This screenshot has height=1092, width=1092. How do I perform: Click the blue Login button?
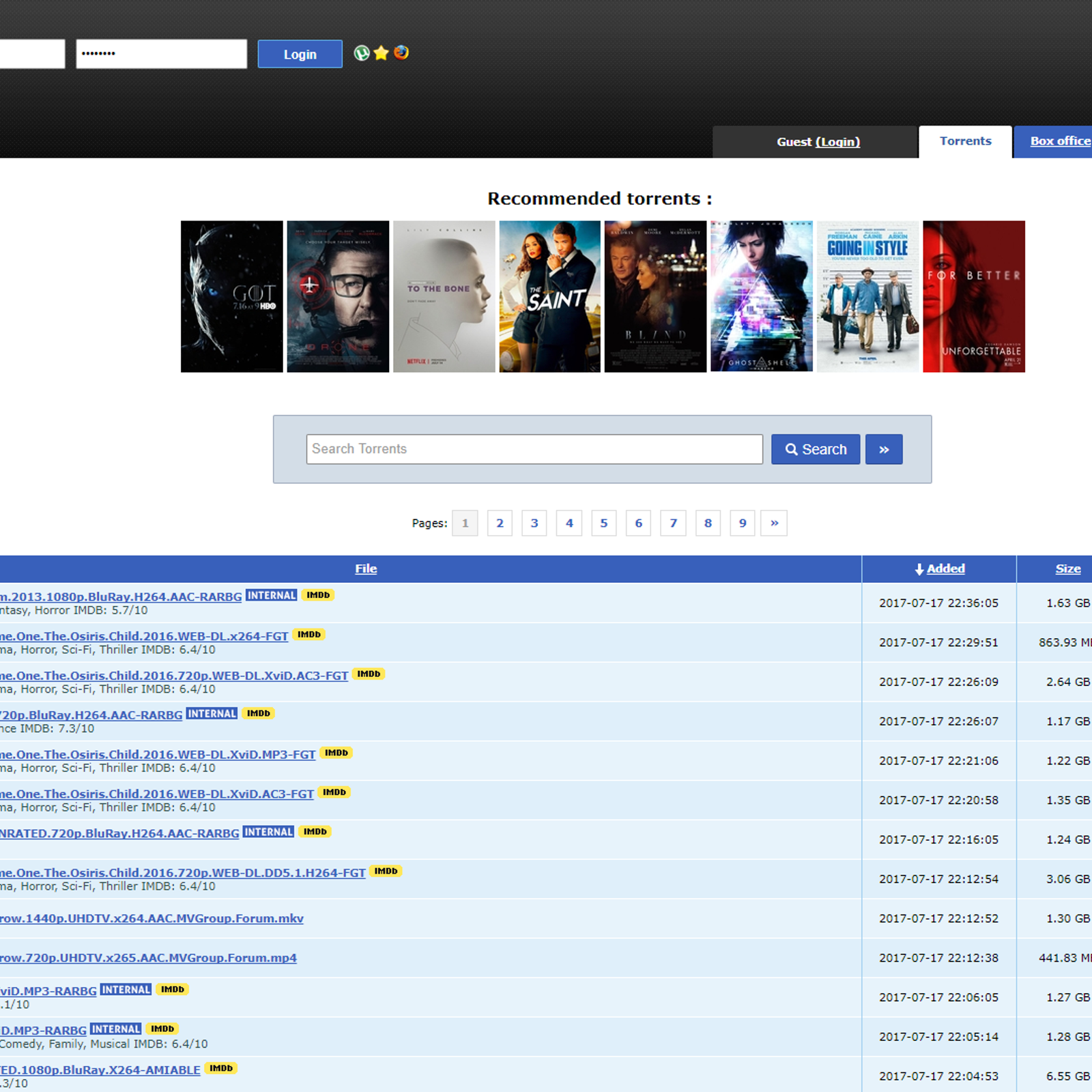coord(300,54)
